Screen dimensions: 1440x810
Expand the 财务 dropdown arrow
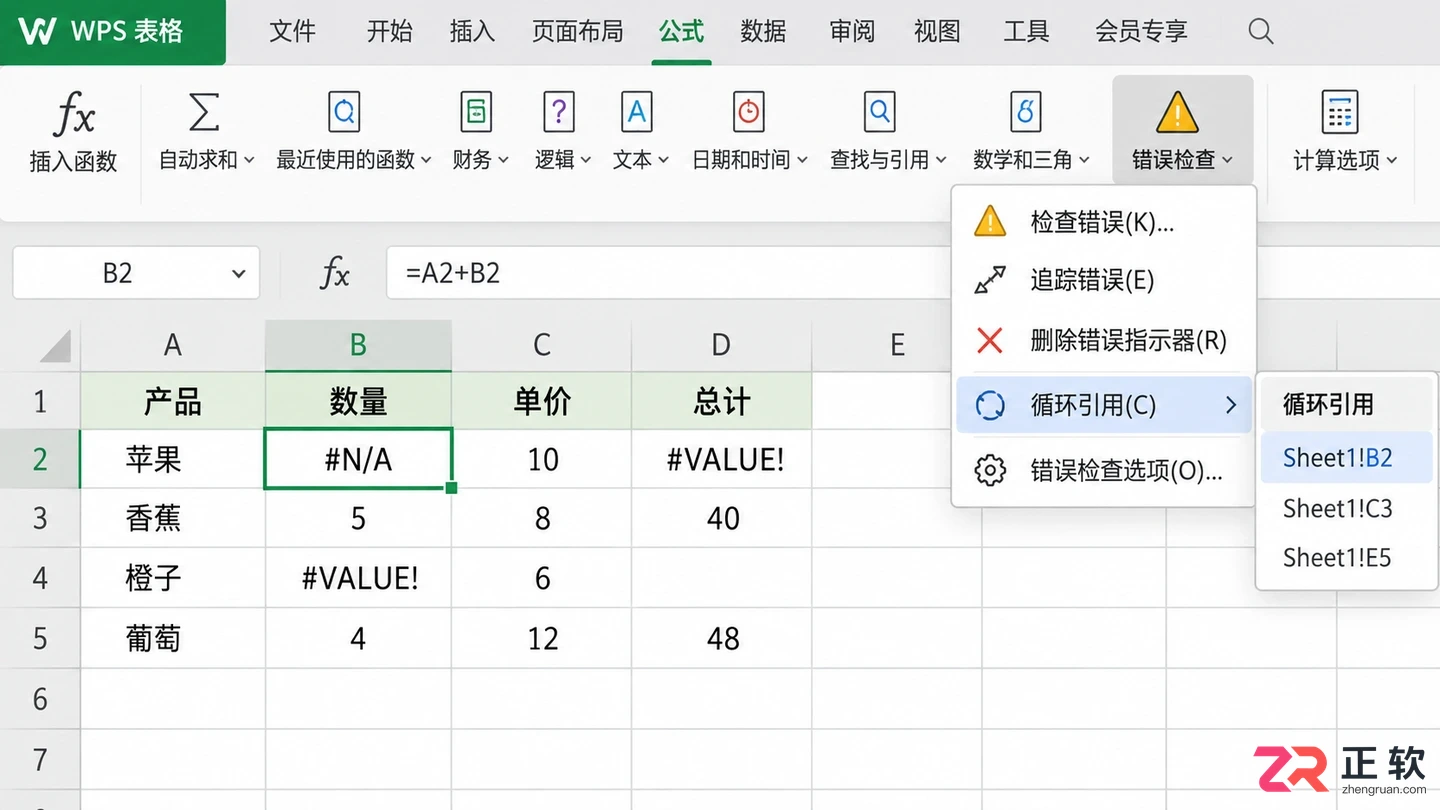point(504,160)
